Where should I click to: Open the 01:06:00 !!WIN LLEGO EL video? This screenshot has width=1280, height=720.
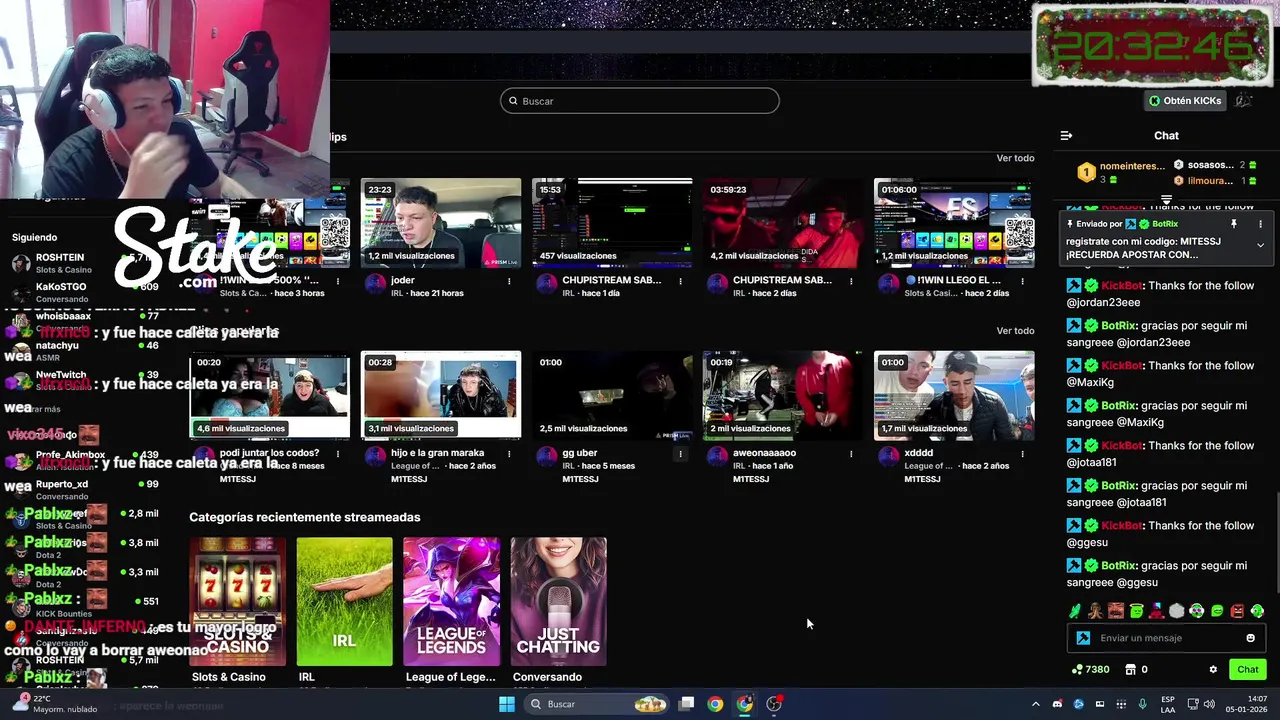pos(954,223)
